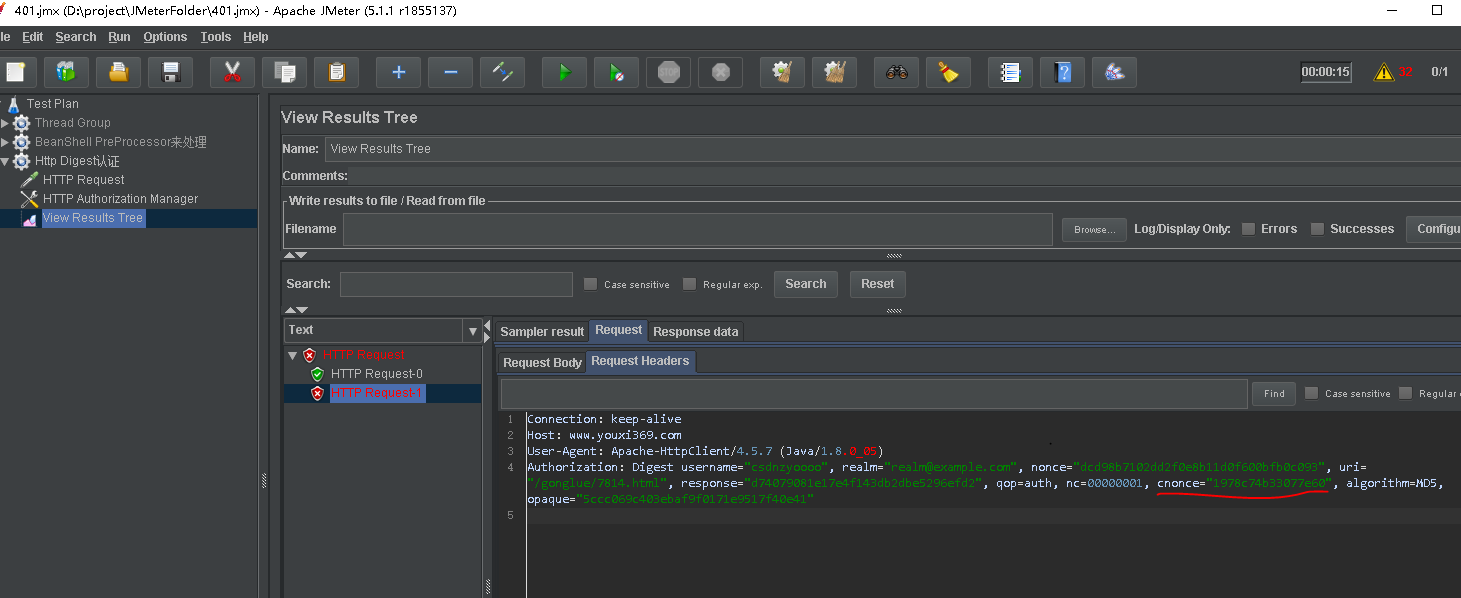Image resolution: width=1461 pixels, height=598 pixels.
Task: Click the Find button
Action: pos(1274,393)
